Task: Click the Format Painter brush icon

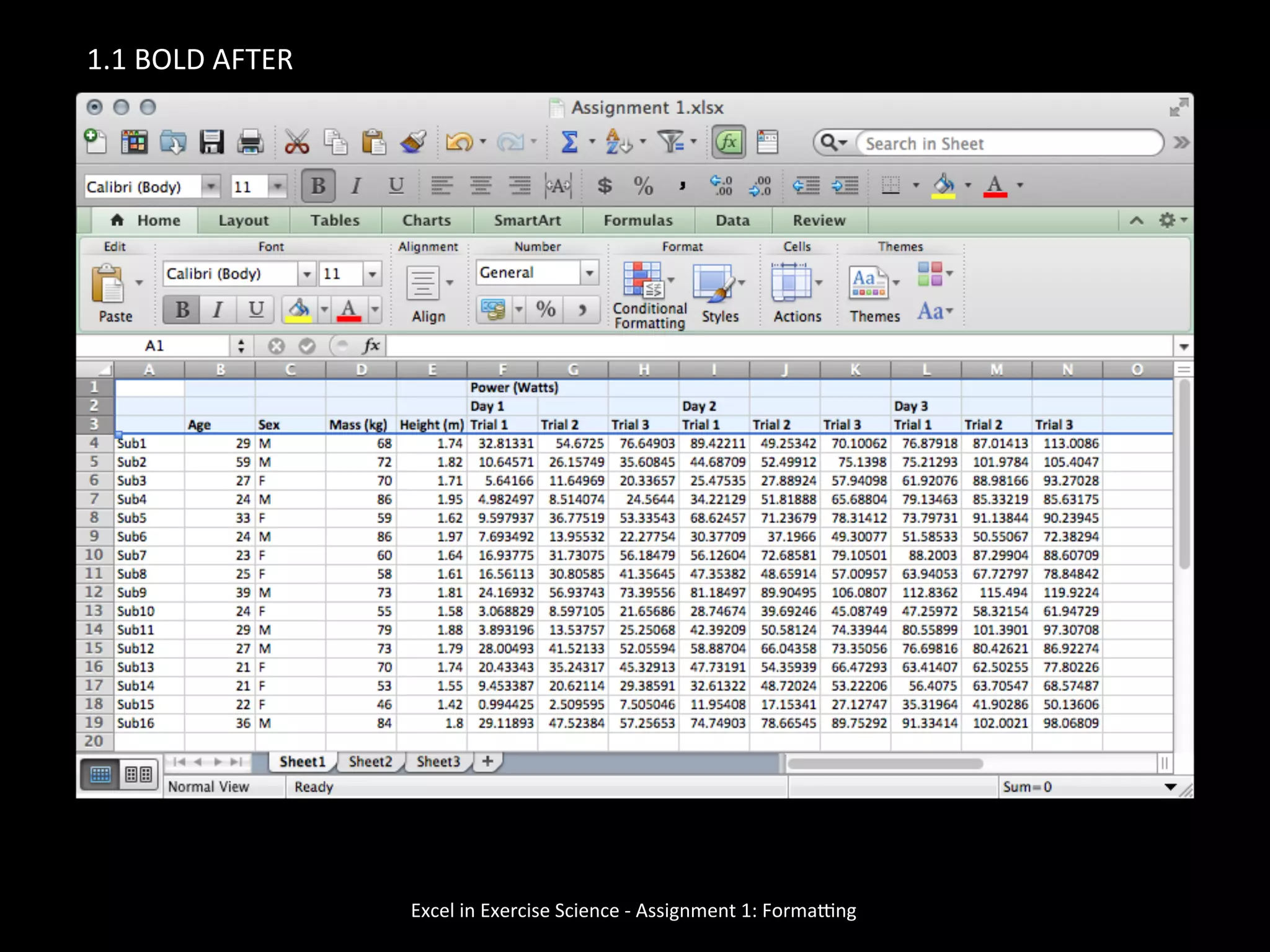Action: coord(413,143)
